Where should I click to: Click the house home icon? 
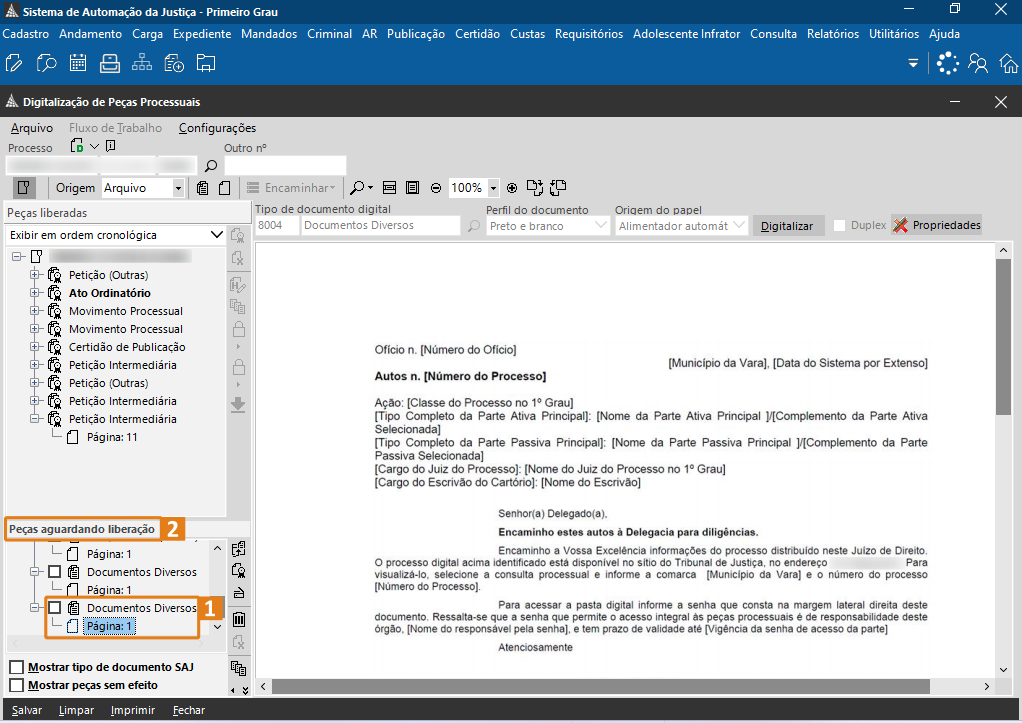1008,63
